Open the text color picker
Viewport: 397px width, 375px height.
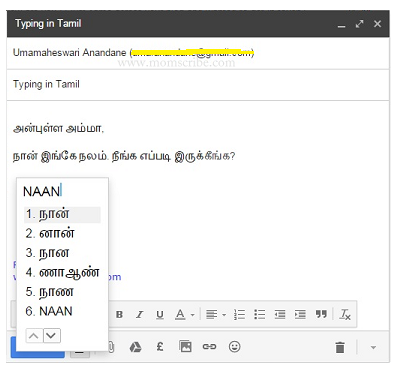point(184,314)
